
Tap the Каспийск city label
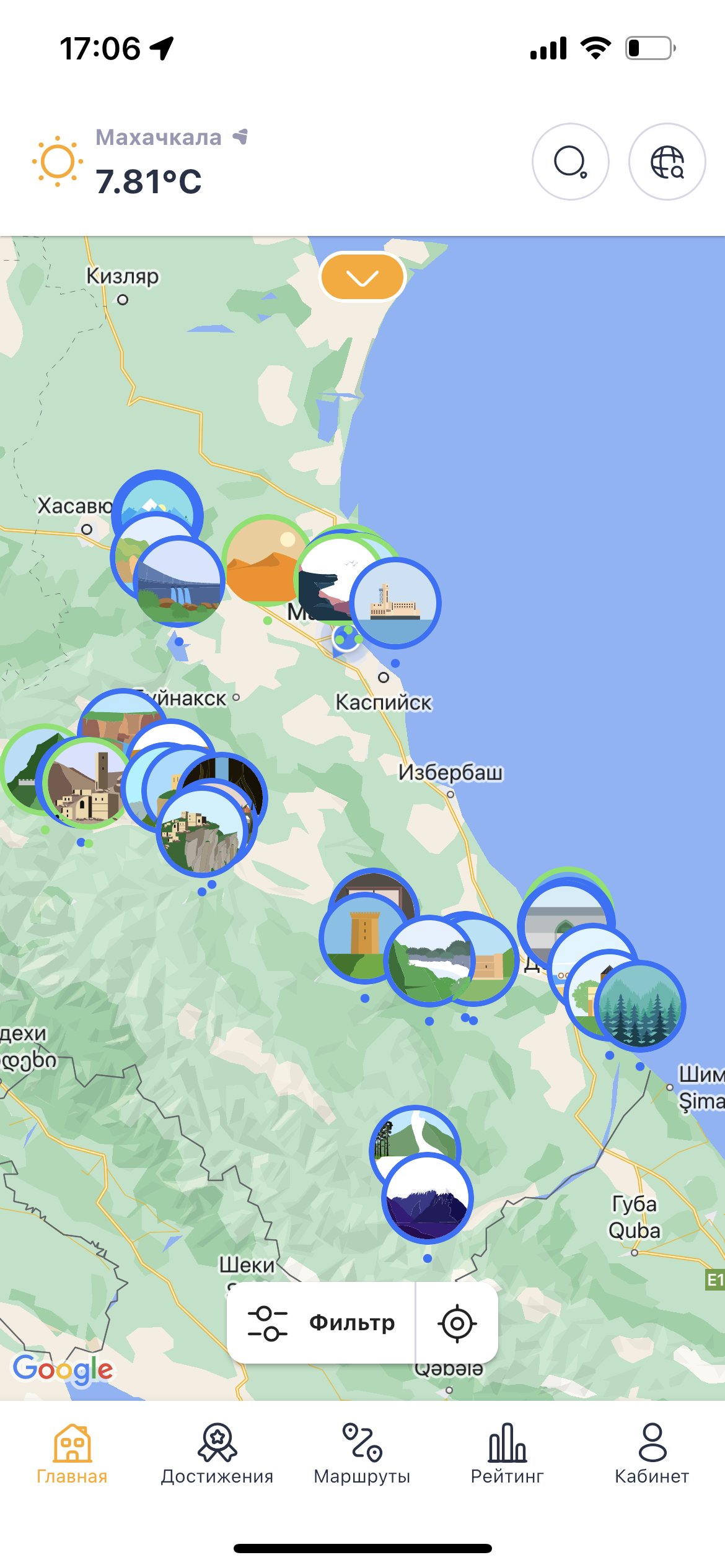click(384, 702)
